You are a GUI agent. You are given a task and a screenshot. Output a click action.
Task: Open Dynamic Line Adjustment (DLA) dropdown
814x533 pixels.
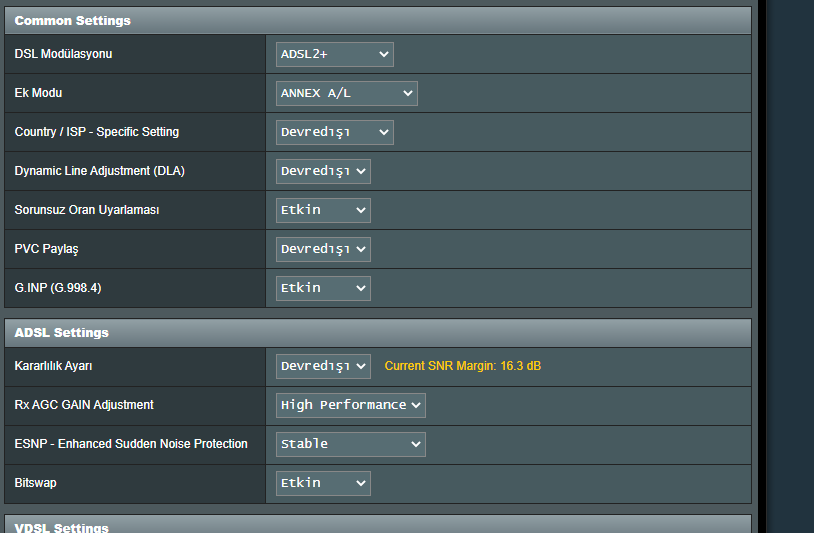click(x=323, y=171)
